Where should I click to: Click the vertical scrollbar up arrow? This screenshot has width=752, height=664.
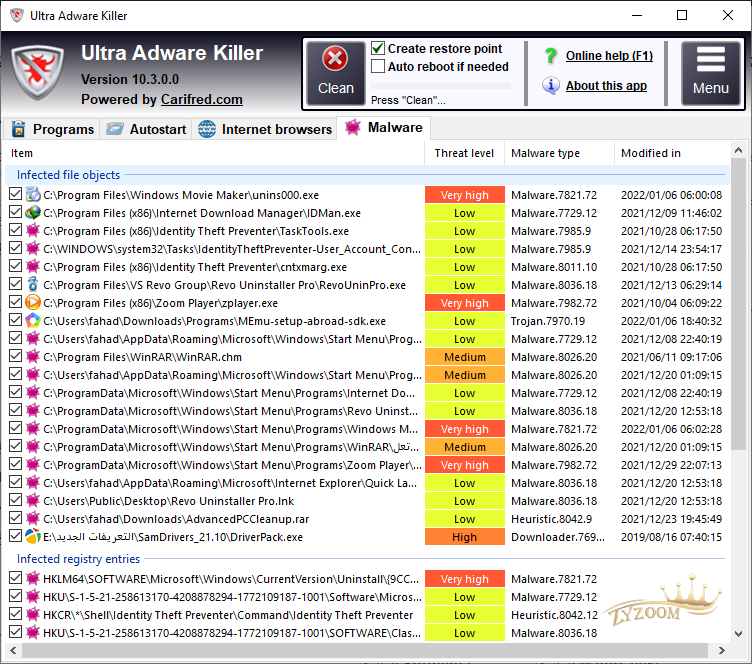(739, 151)
